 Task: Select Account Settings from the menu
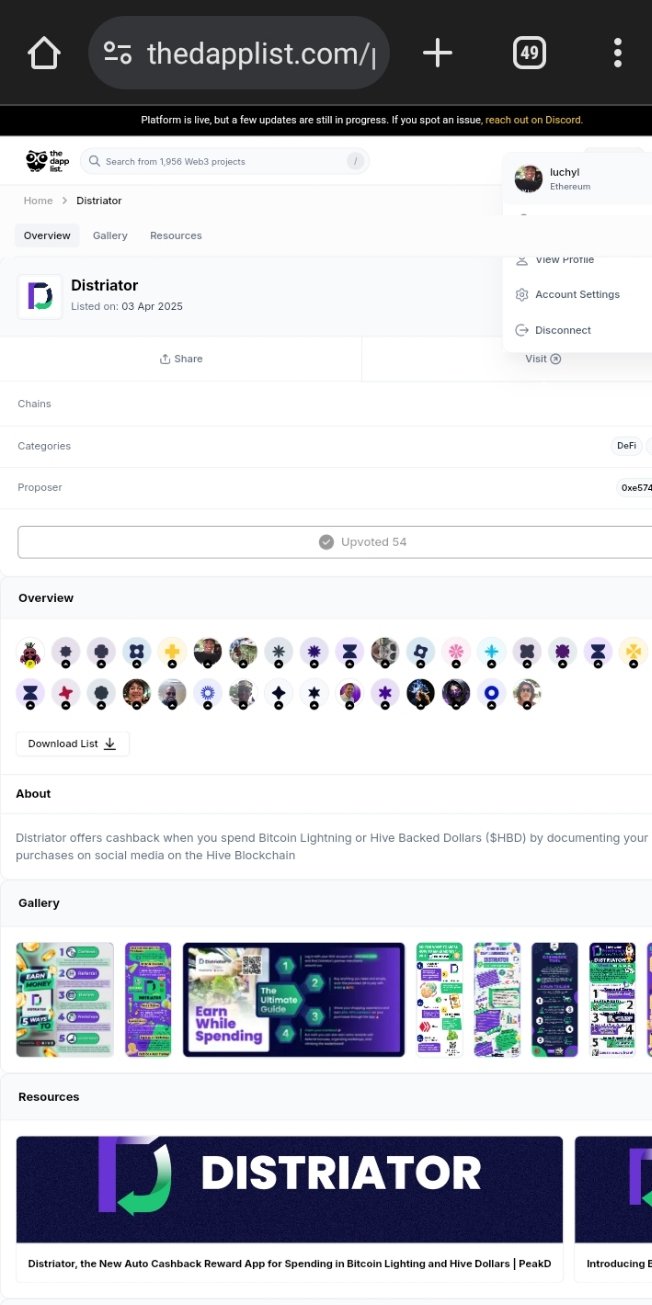pyautogui.click(x=577, y=295)
